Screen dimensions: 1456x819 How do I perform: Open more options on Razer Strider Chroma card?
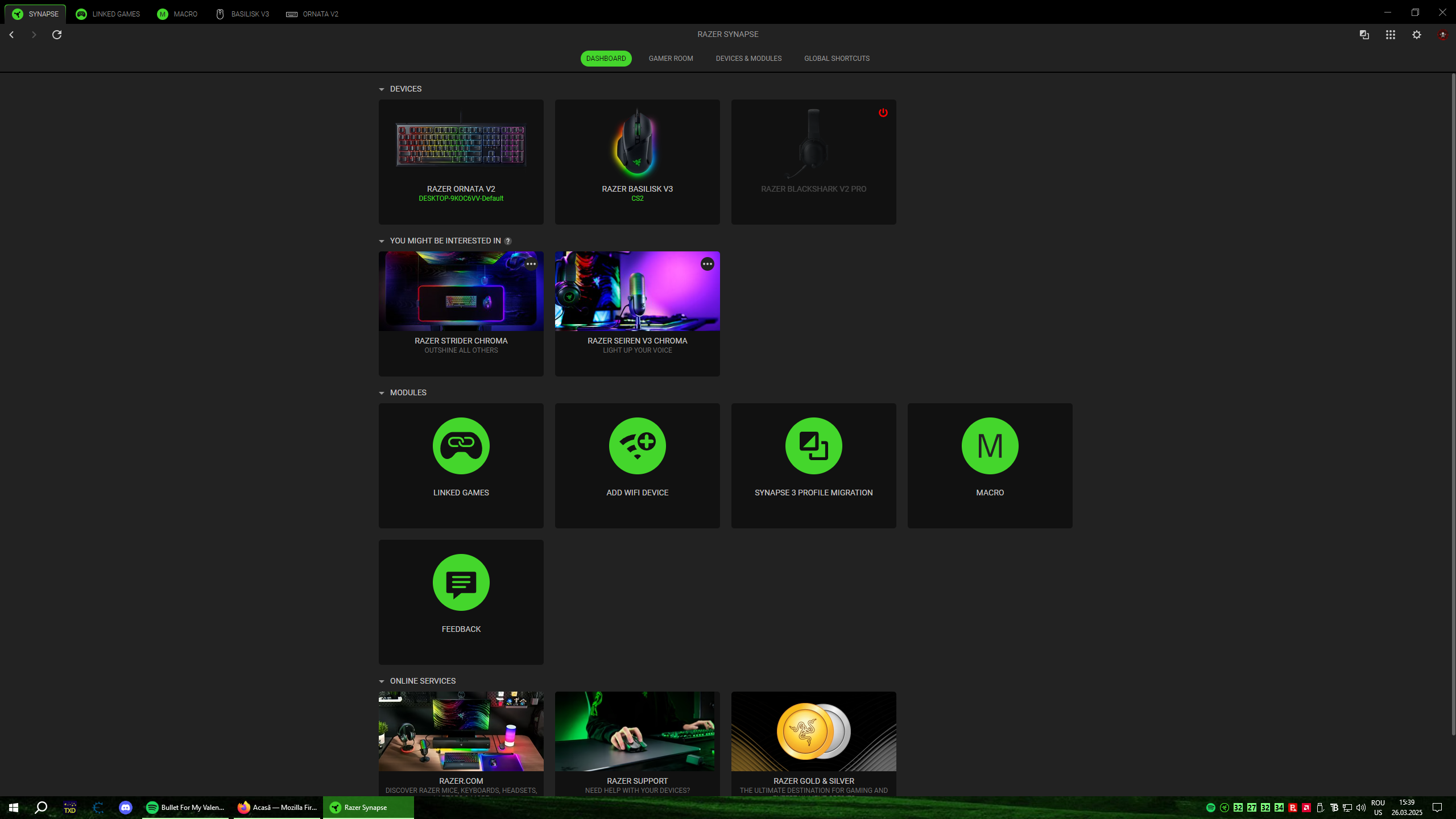[531, 264]
